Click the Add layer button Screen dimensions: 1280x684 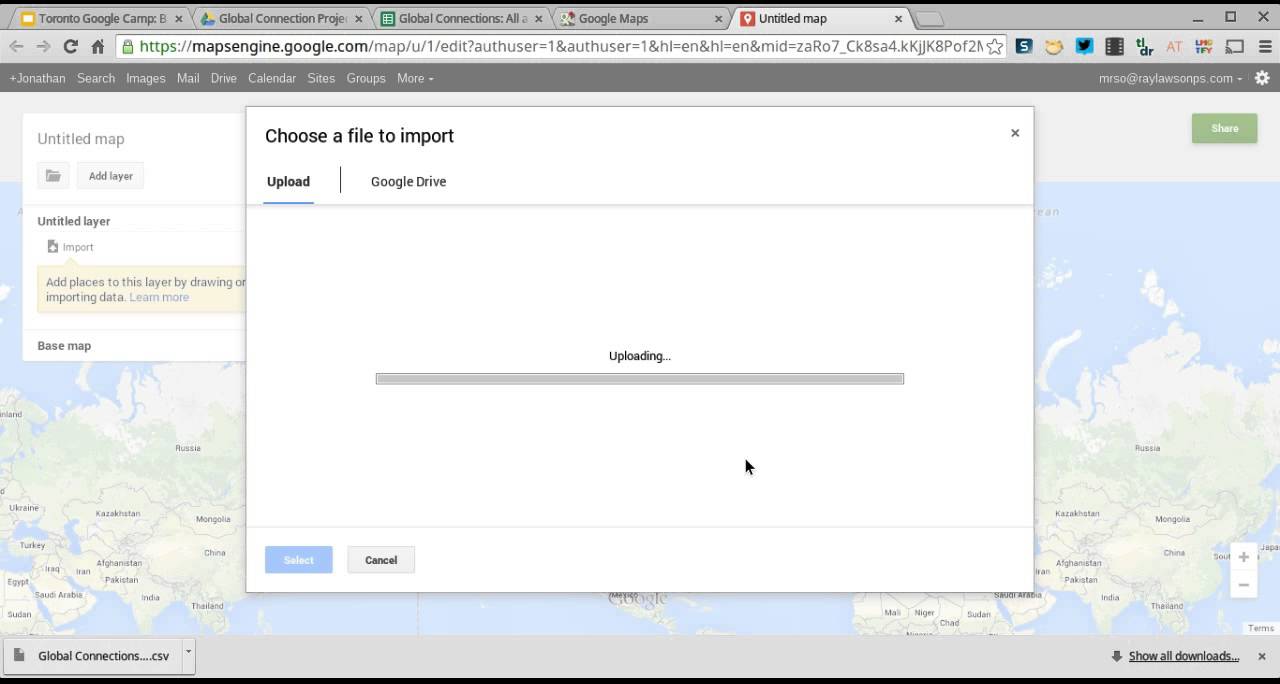coord(111,176)
